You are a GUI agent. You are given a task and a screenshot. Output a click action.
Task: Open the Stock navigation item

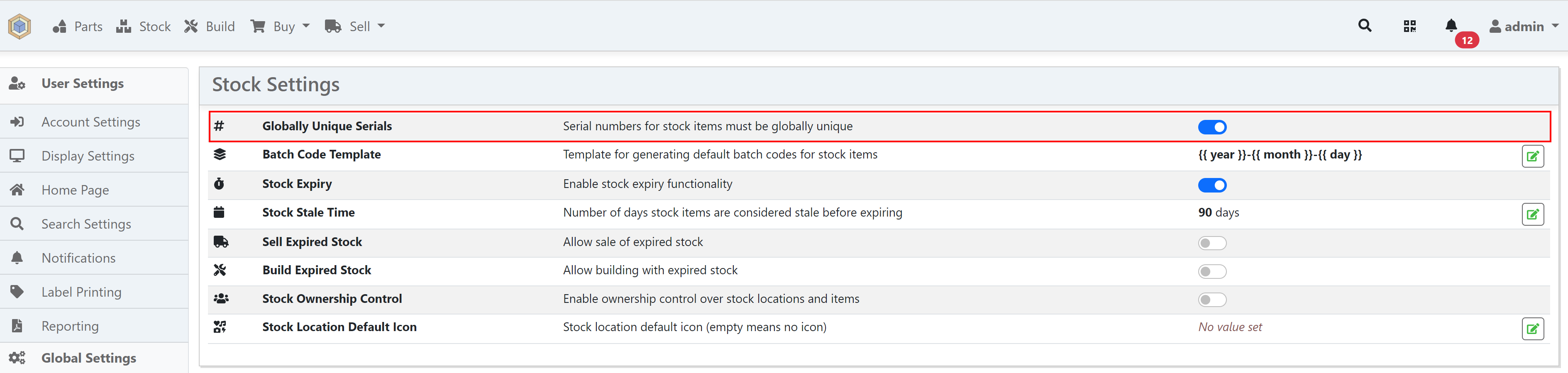pyautogui.click(x=144, y=26)
